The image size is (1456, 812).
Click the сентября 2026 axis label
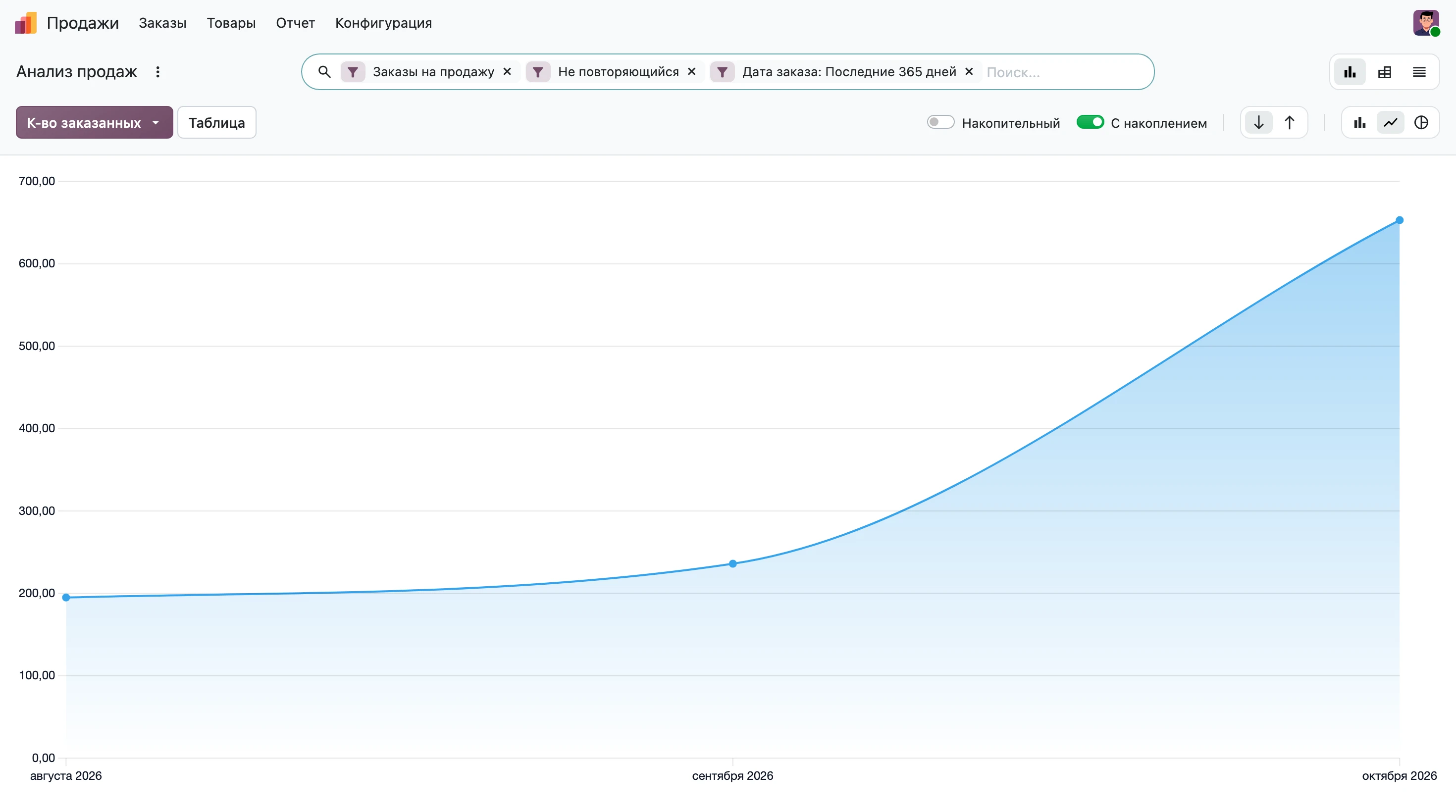[x=732, y=776]
